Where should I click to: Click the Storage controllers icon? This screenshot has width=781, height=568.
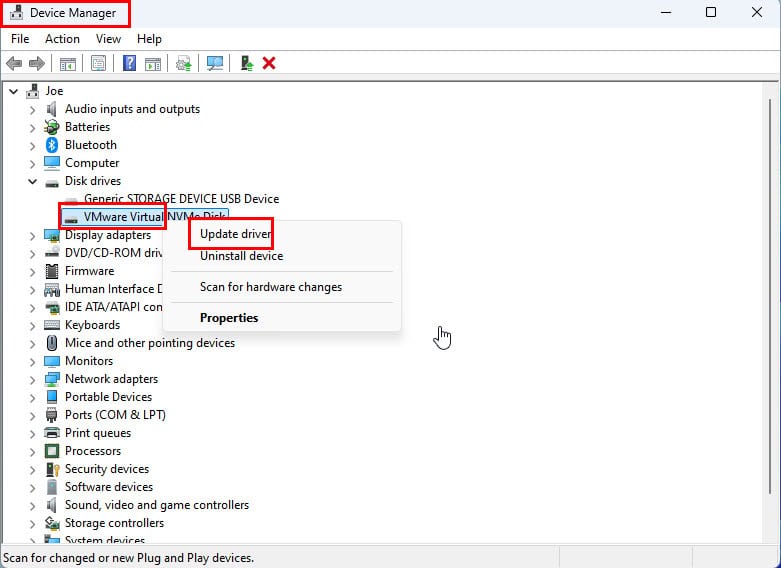pyautogui.click(x=52, y=523)
